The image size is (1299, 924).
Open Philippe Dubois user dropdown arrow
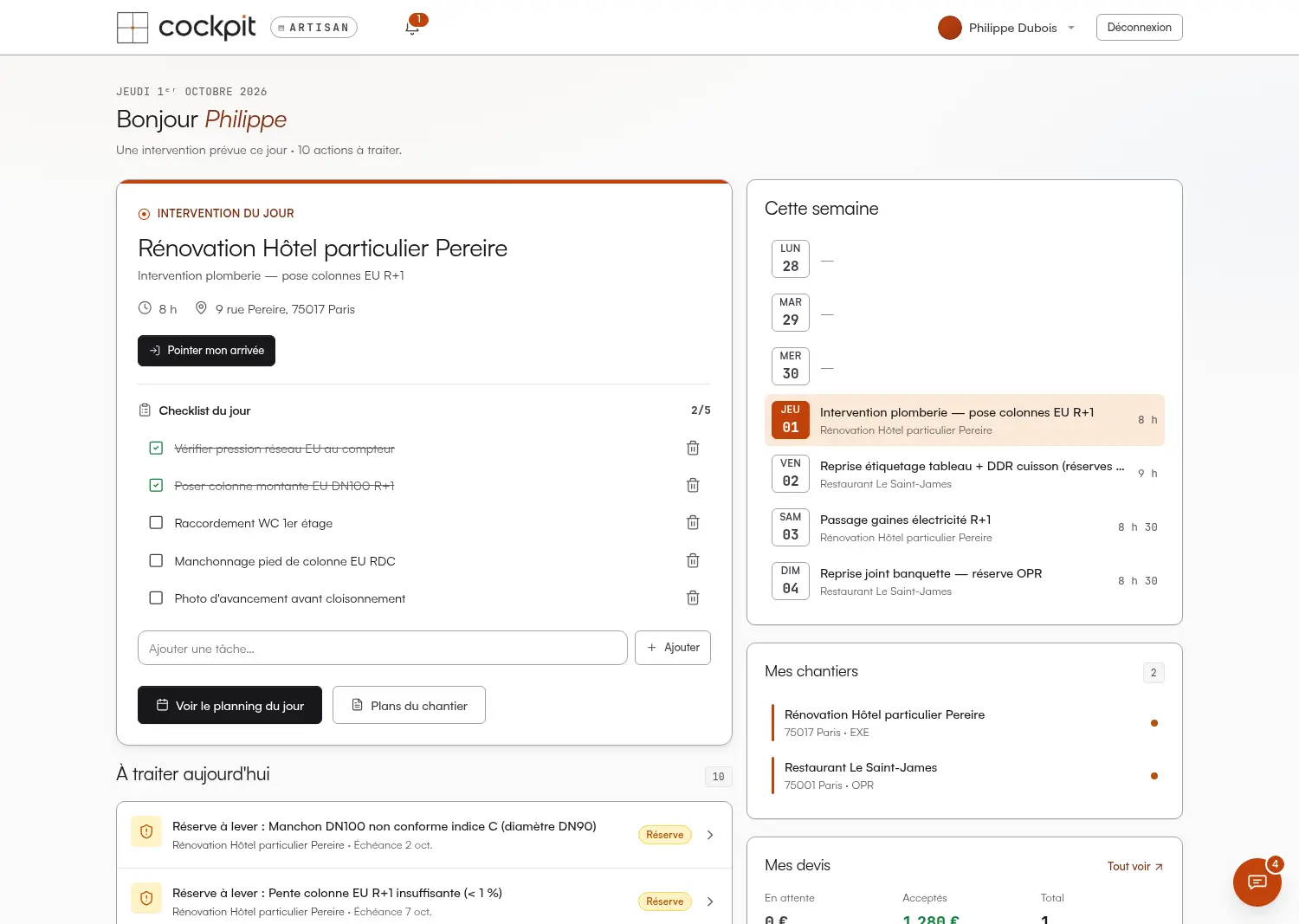pyautogui.click(x=1071, y=28)
